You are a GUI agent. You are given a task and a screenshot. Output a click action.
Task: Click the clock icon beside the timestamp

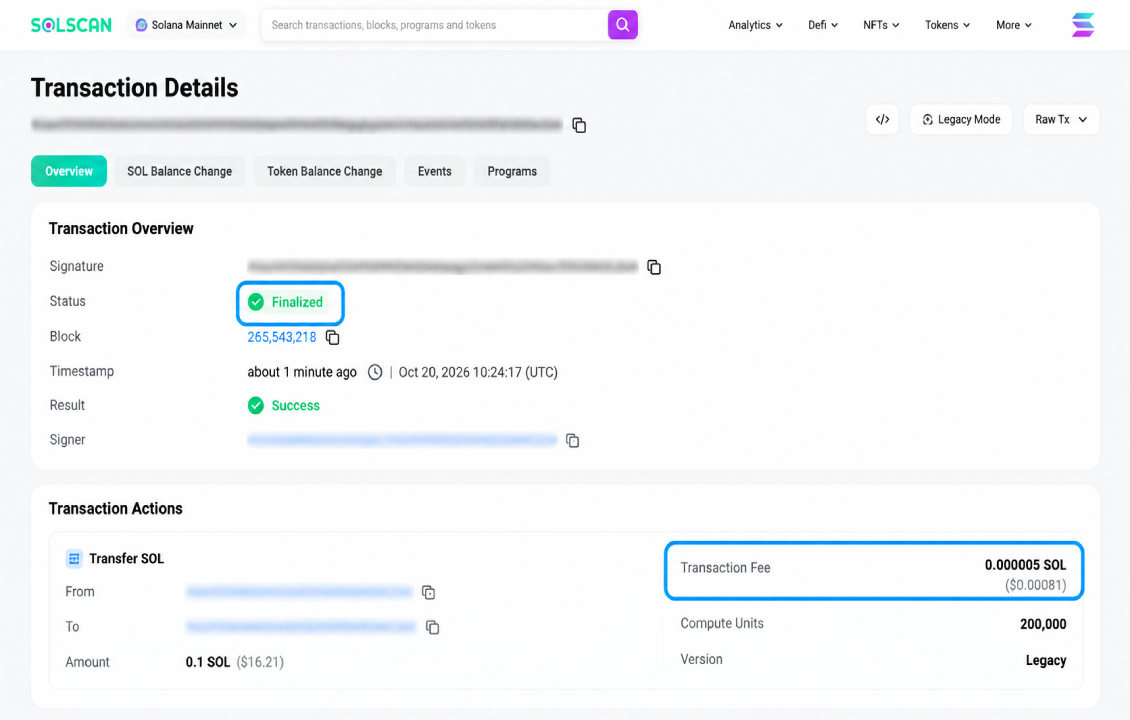(375, 373)
